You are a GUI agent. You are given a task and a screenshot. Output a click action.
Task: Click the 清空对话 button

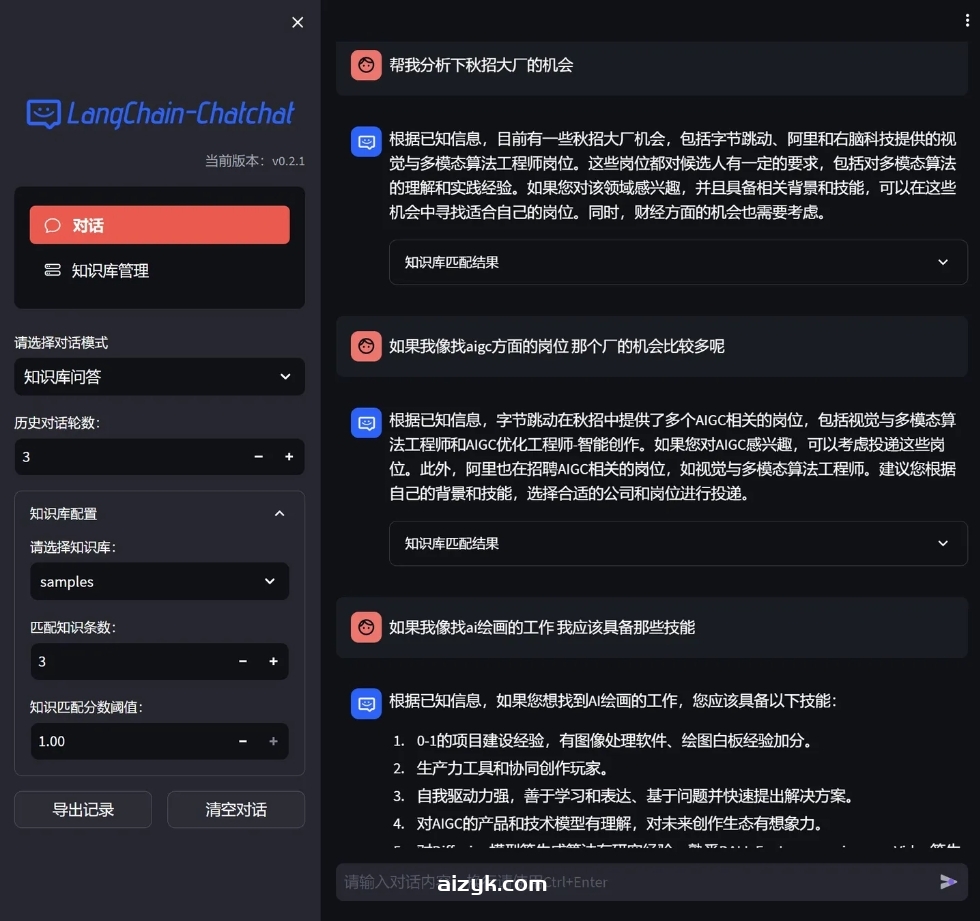(x=236, y=811)
